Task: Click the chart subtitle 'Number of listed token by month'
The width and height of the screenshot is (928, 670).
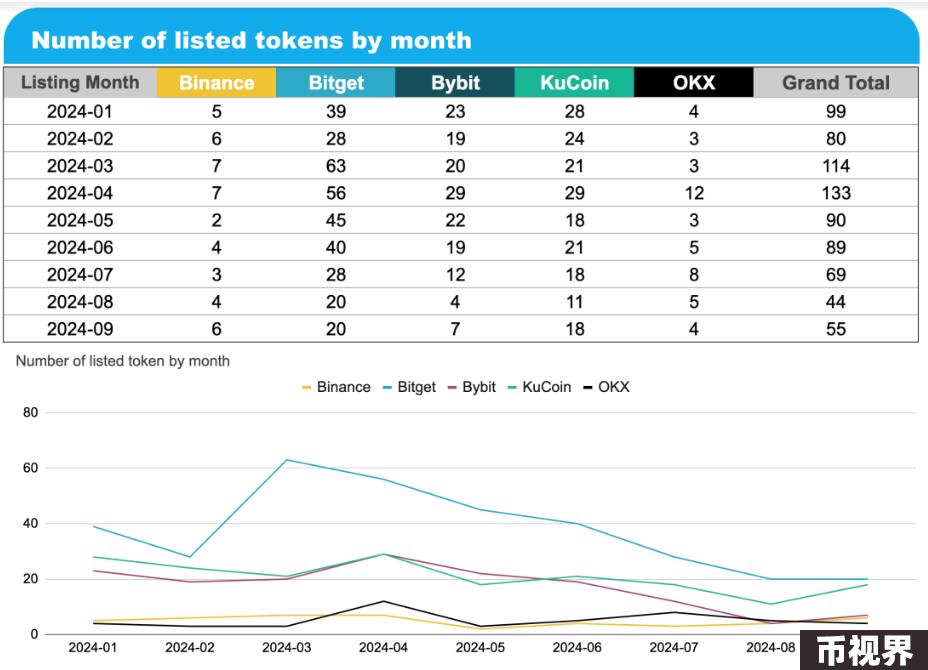Action: [123, 361]
